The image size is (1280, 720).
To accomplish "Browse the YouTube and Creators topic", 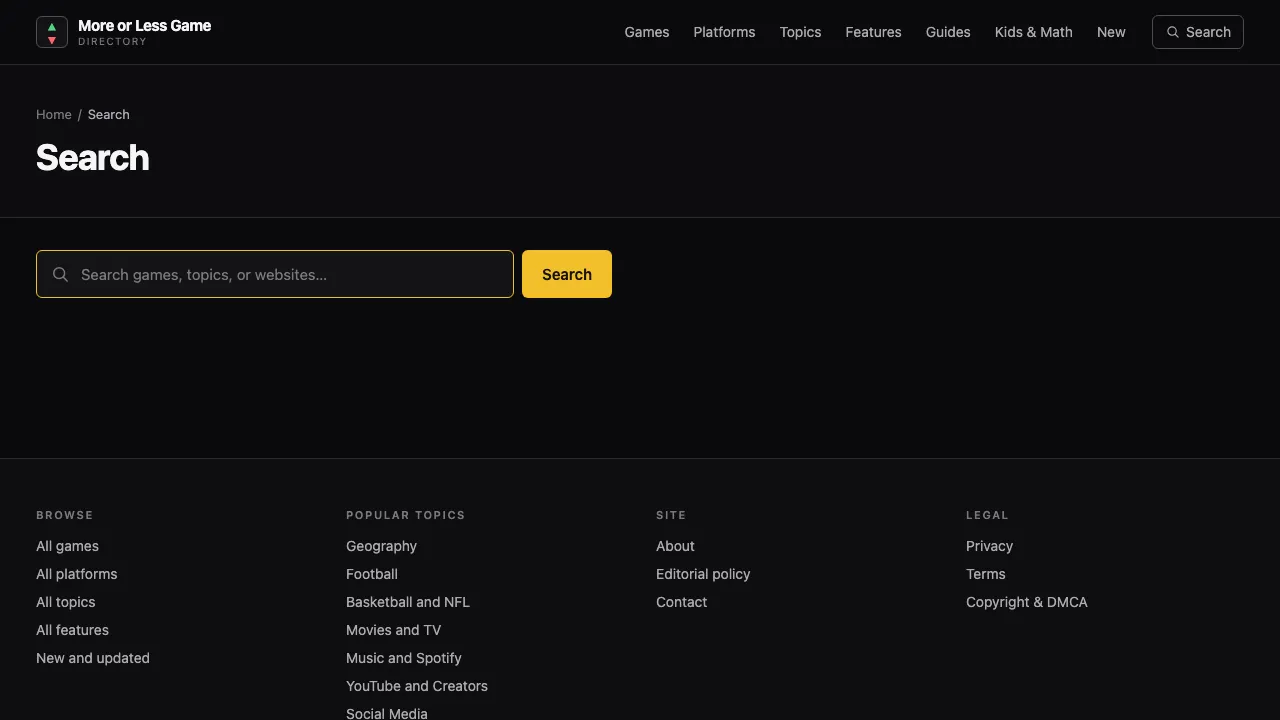I will [417, 686].
